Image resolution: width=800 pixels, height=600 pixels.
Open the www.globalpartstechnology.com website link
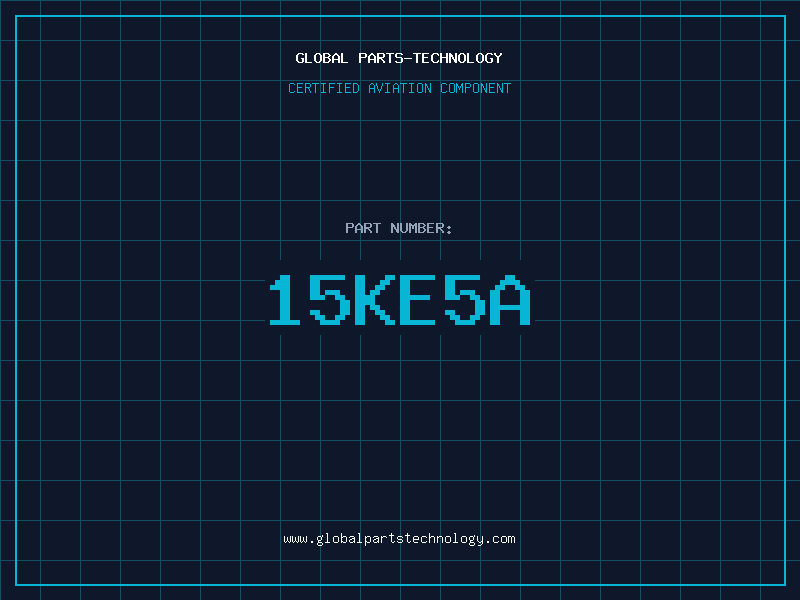399,539
